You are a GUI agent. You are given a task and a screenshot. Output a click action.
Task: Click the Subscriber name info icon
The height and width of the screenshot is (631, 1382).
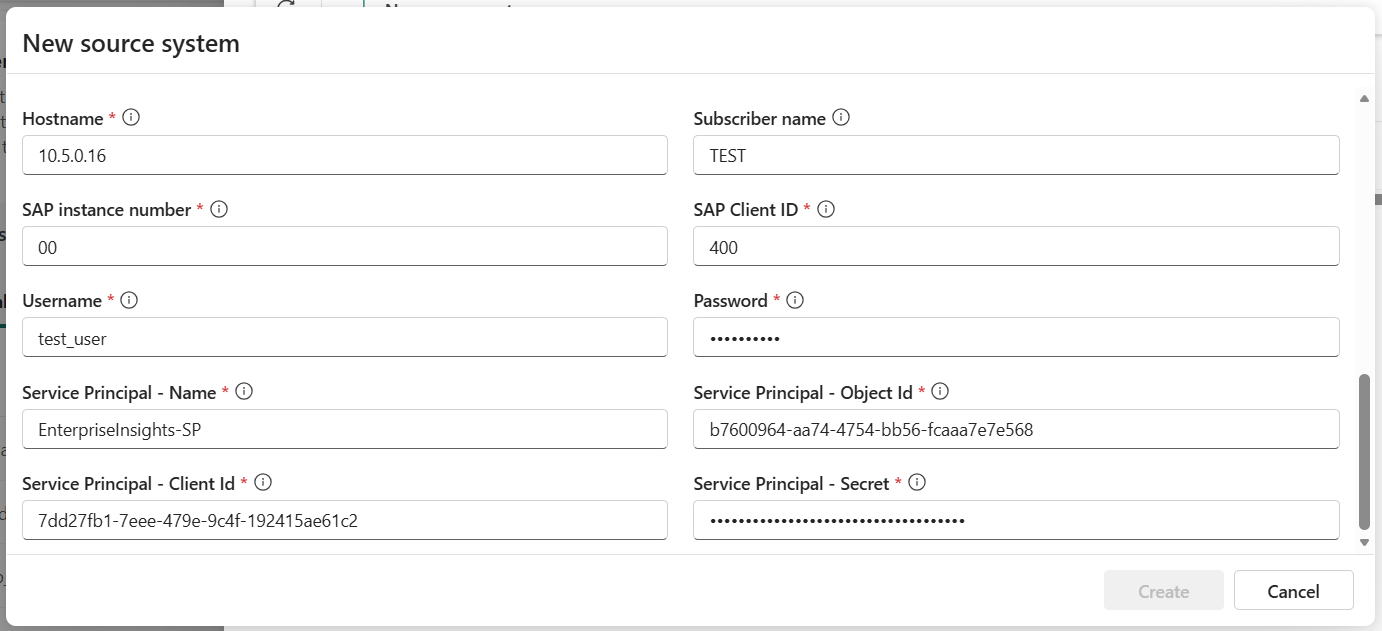841,118
